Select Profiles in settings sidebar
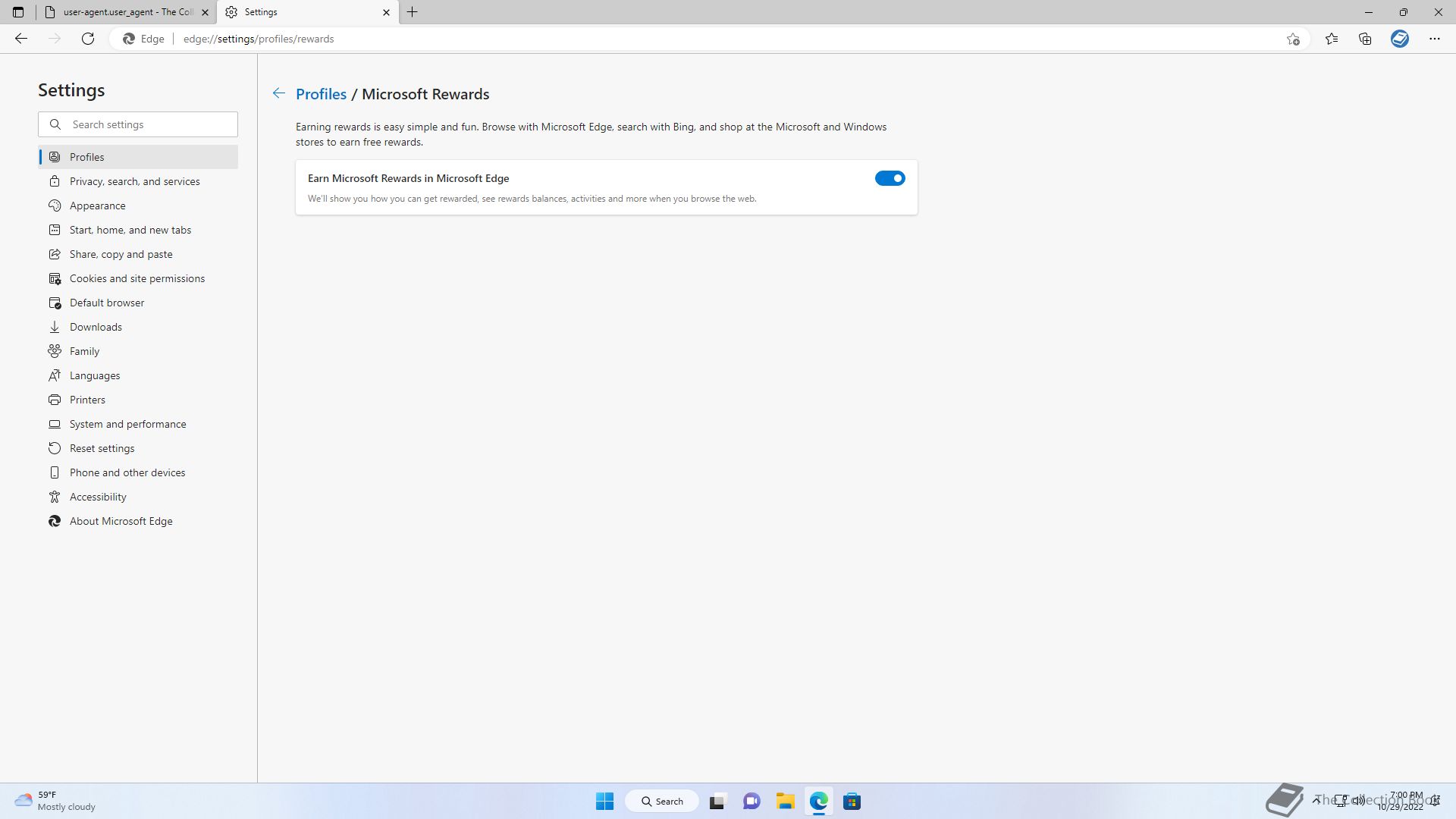Screen dimensions: 1456x819 138,157
